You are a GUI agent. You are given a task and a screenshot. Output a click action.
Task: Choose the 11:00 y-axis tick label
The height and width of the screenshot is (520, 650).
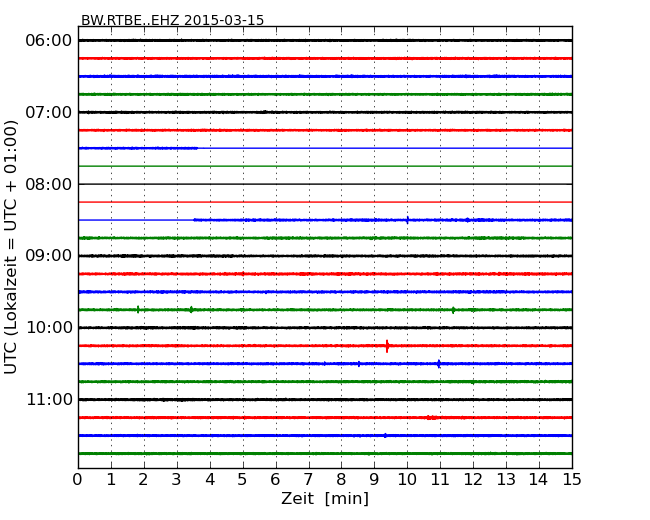49,400
